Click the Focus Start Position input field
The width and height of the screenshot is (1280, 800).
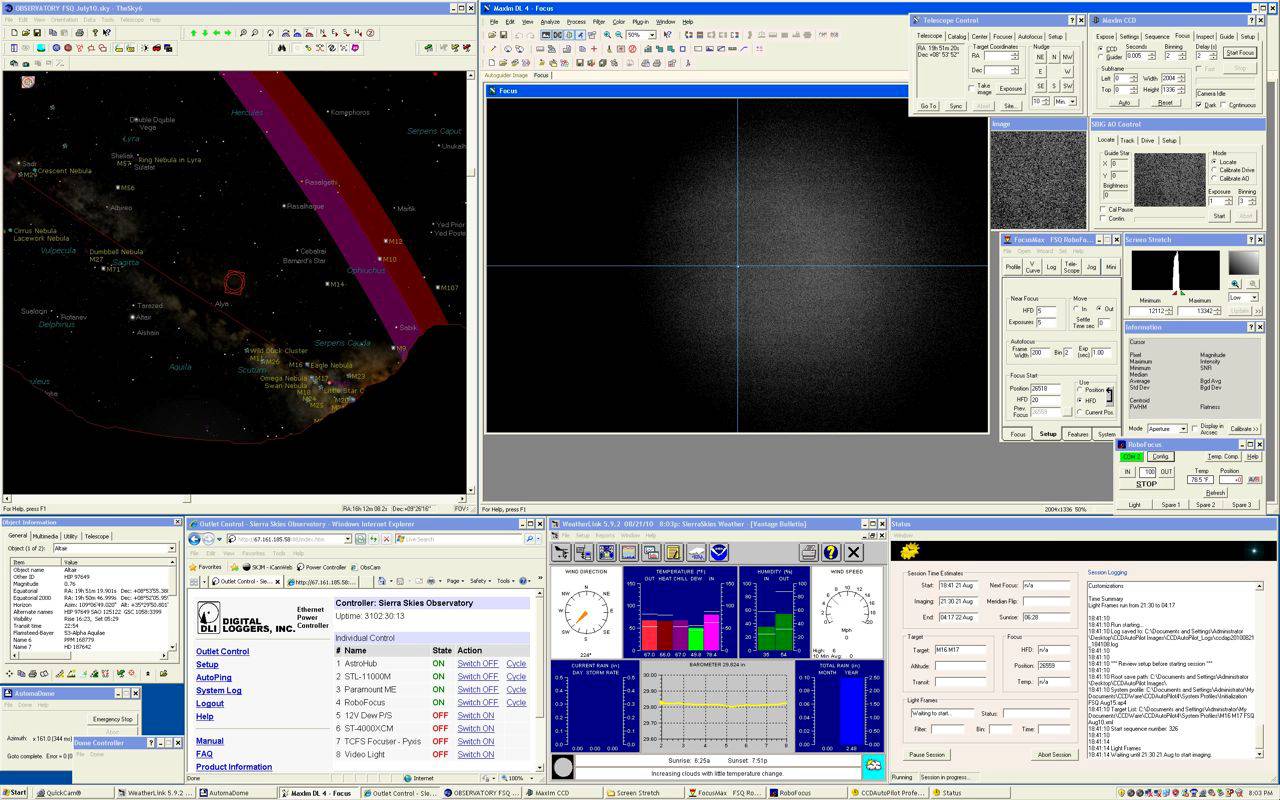coord(1045,389)
